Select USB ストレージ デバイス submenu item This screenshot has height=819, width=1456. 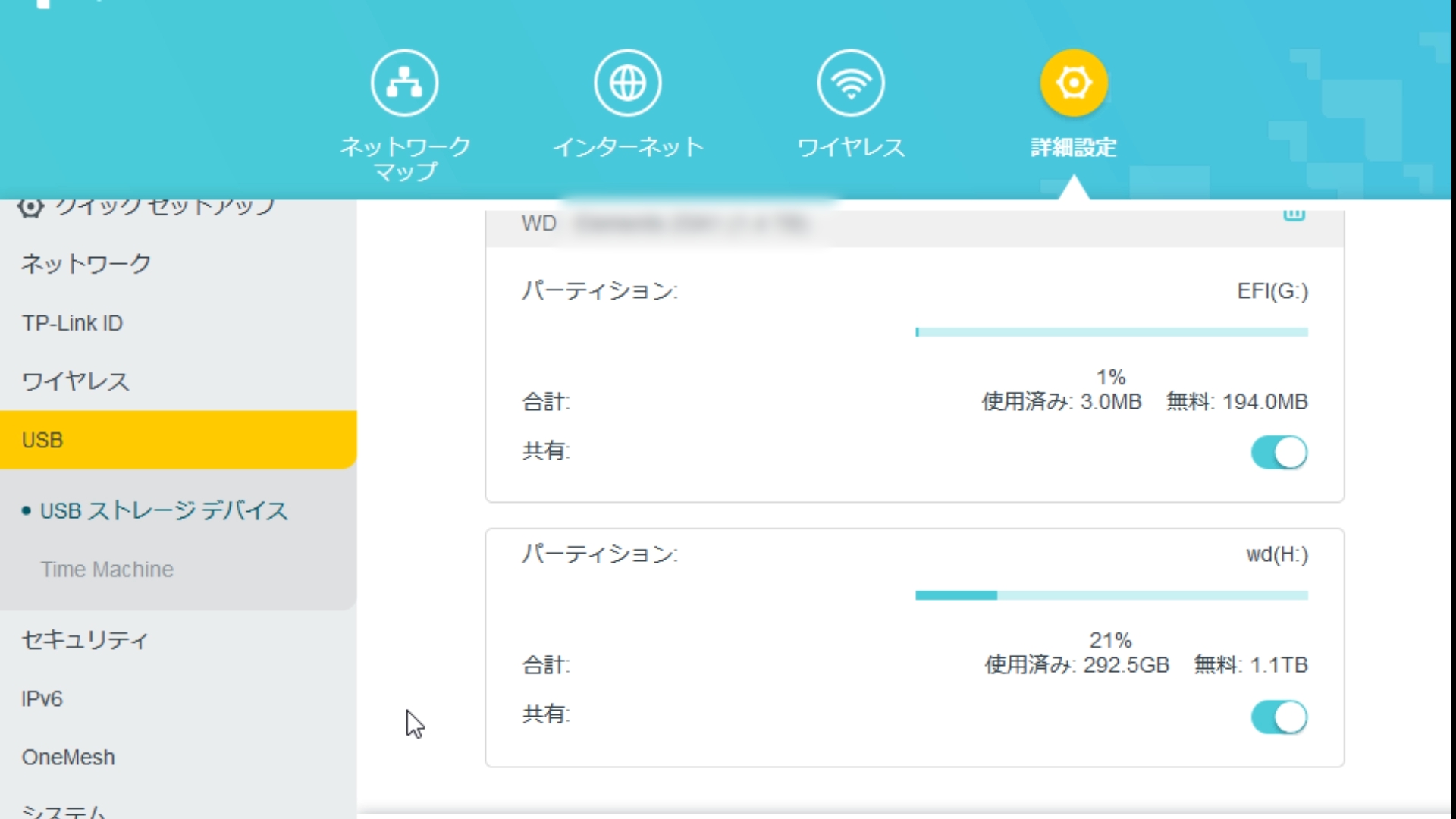click(164, 510)
